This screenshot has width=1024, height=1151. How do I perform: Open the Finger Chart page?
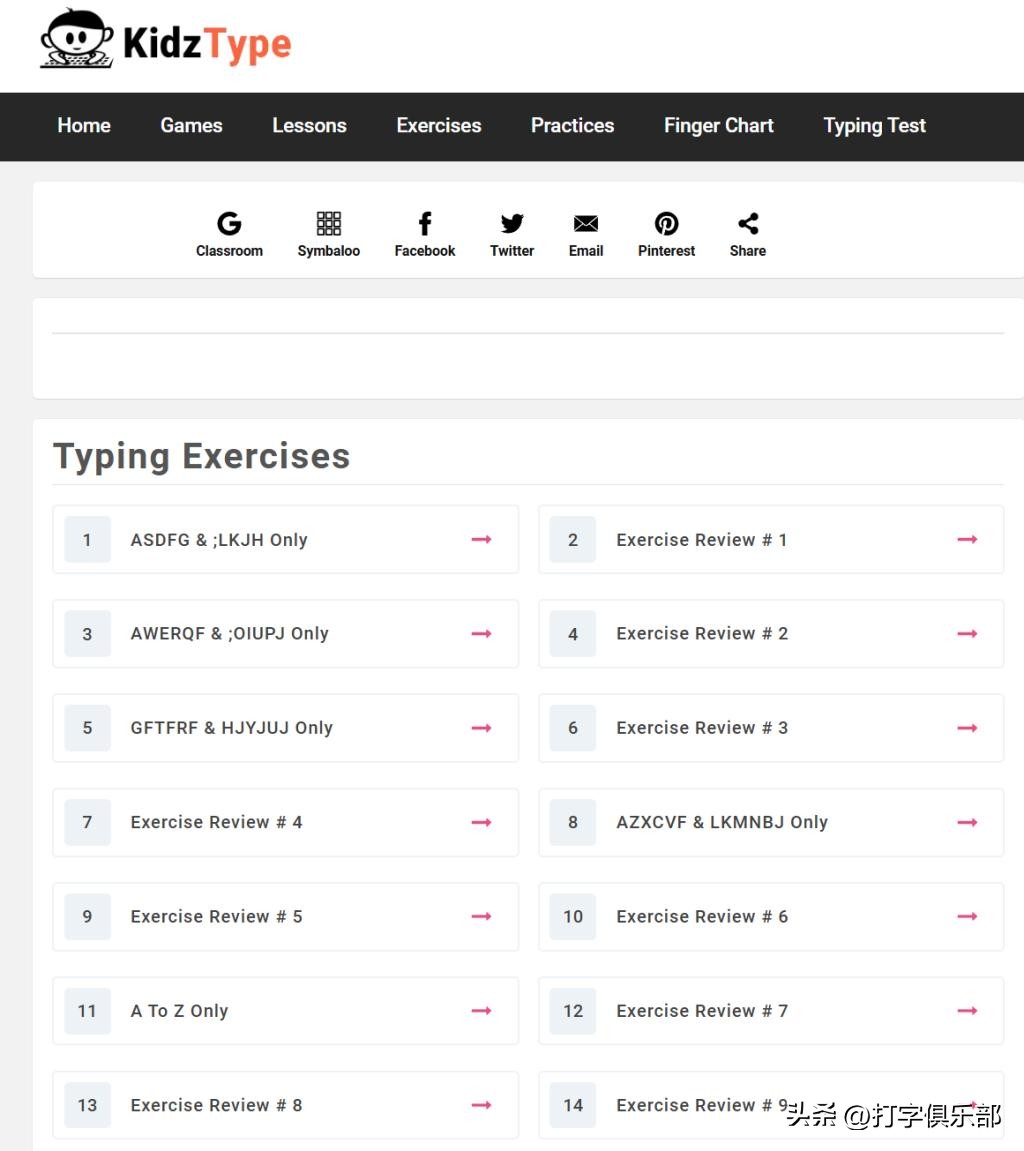[x=718, y=126]
